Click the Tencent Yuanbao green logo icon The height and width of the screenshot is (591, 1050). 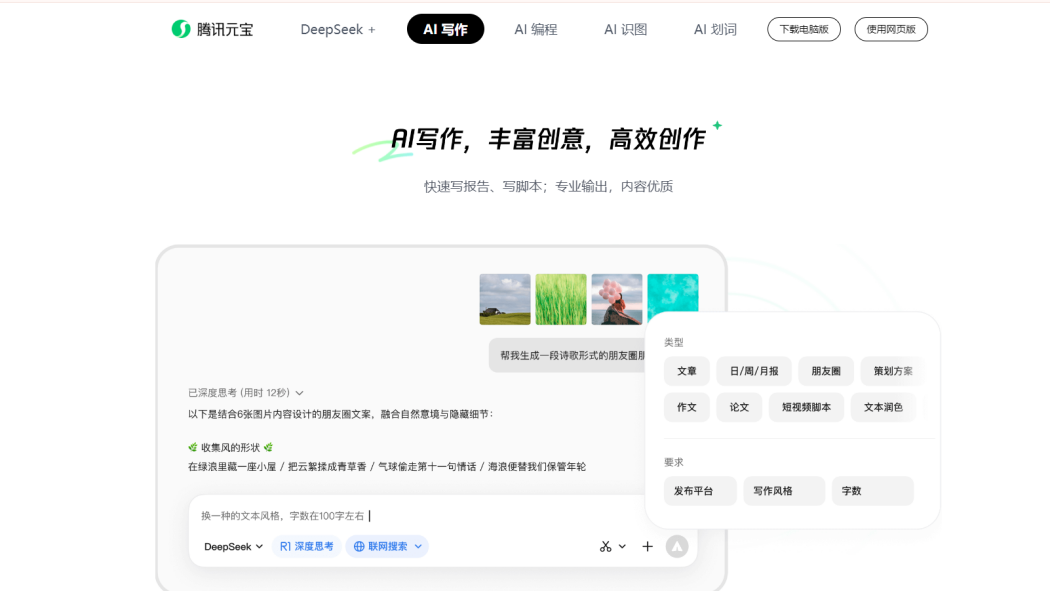pos(181,29)
